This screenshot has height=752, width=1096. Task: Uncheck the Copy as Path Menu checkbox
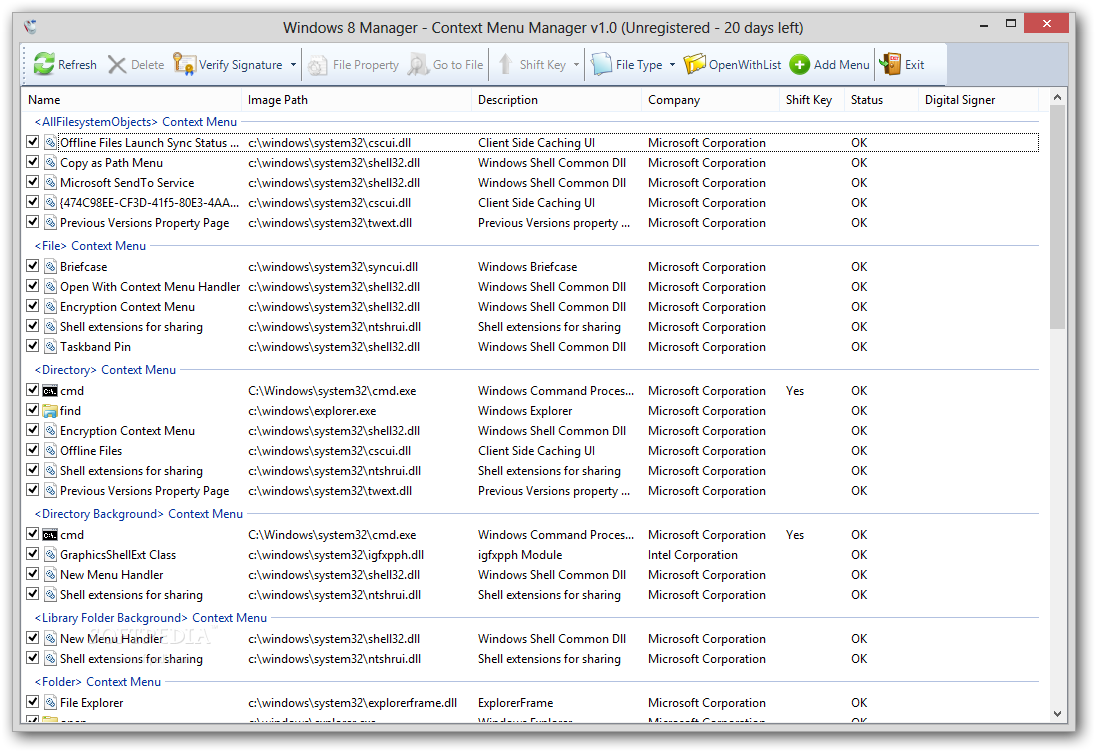pyautogui.click(x=32, y=162)
